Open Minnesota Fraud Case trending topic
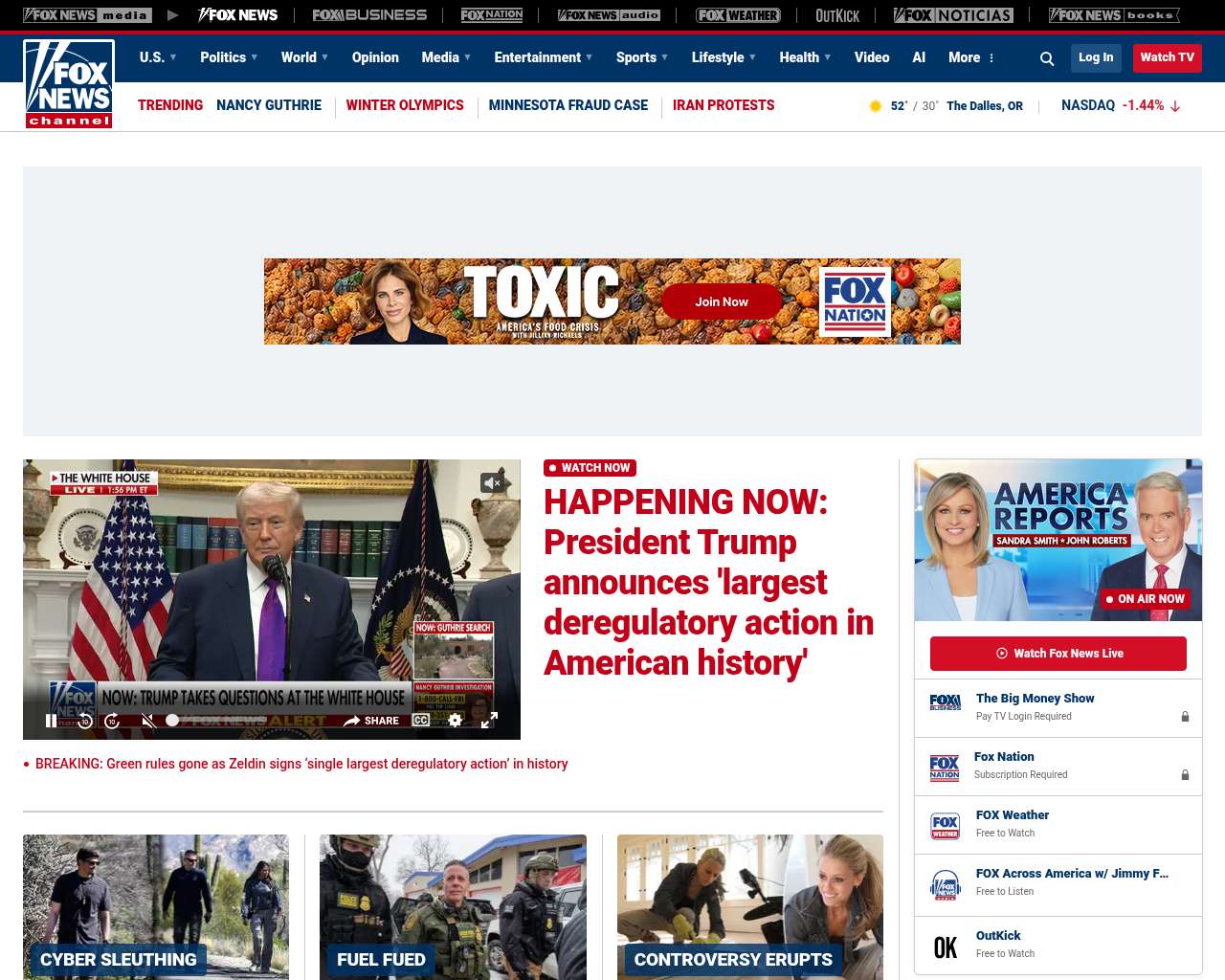 pyautogui.click(x=568, y=105)
